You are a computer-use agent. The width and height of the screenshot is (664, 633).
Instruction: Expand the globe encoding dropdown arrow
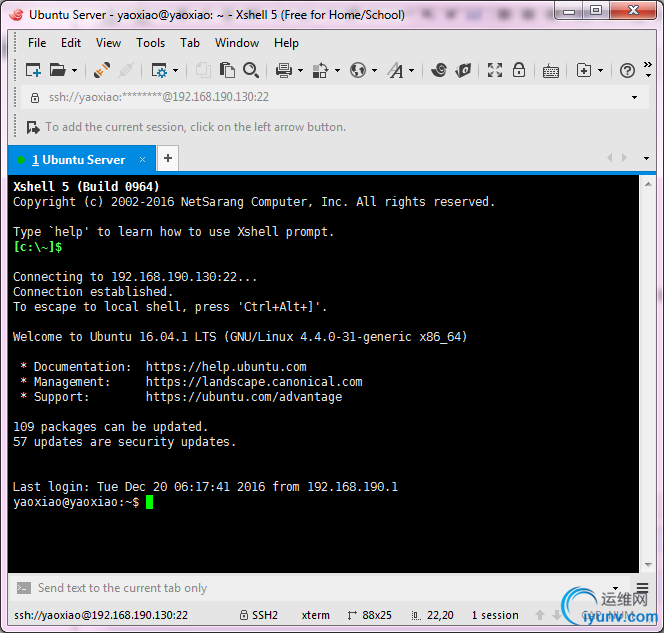tap(374, 70)
